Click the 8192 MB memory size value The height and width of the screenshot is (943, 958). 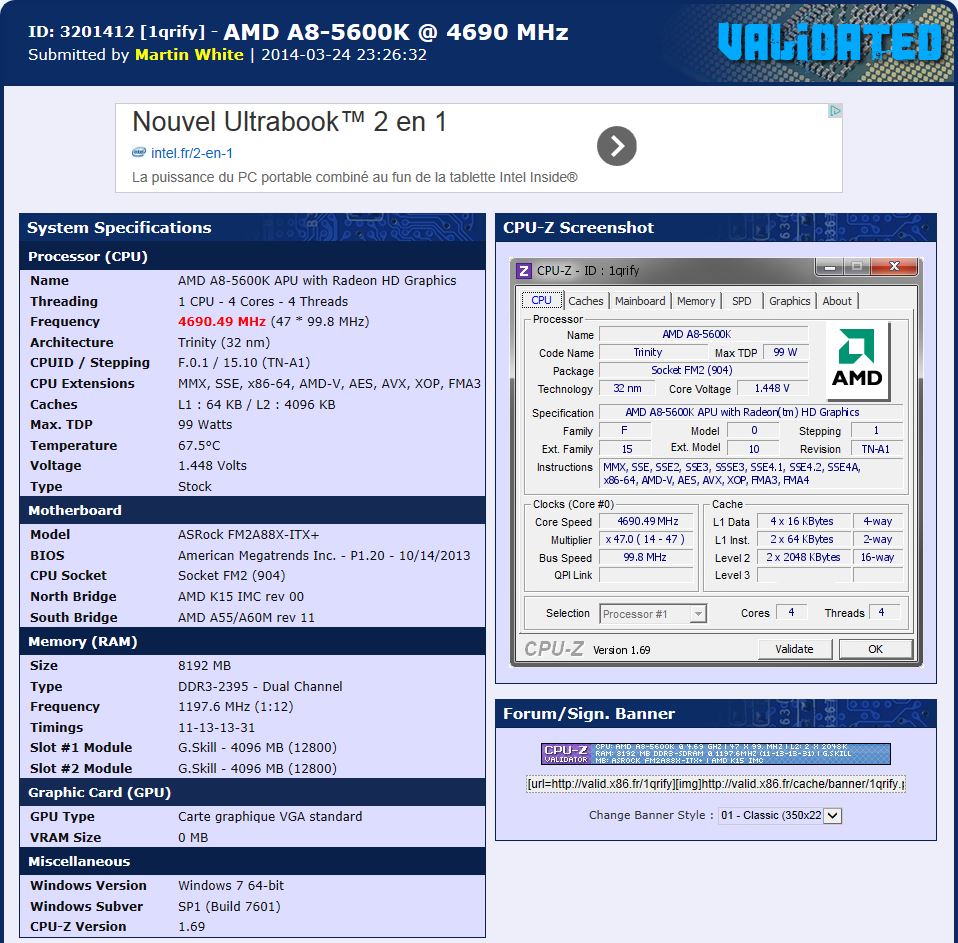point(204,666)
